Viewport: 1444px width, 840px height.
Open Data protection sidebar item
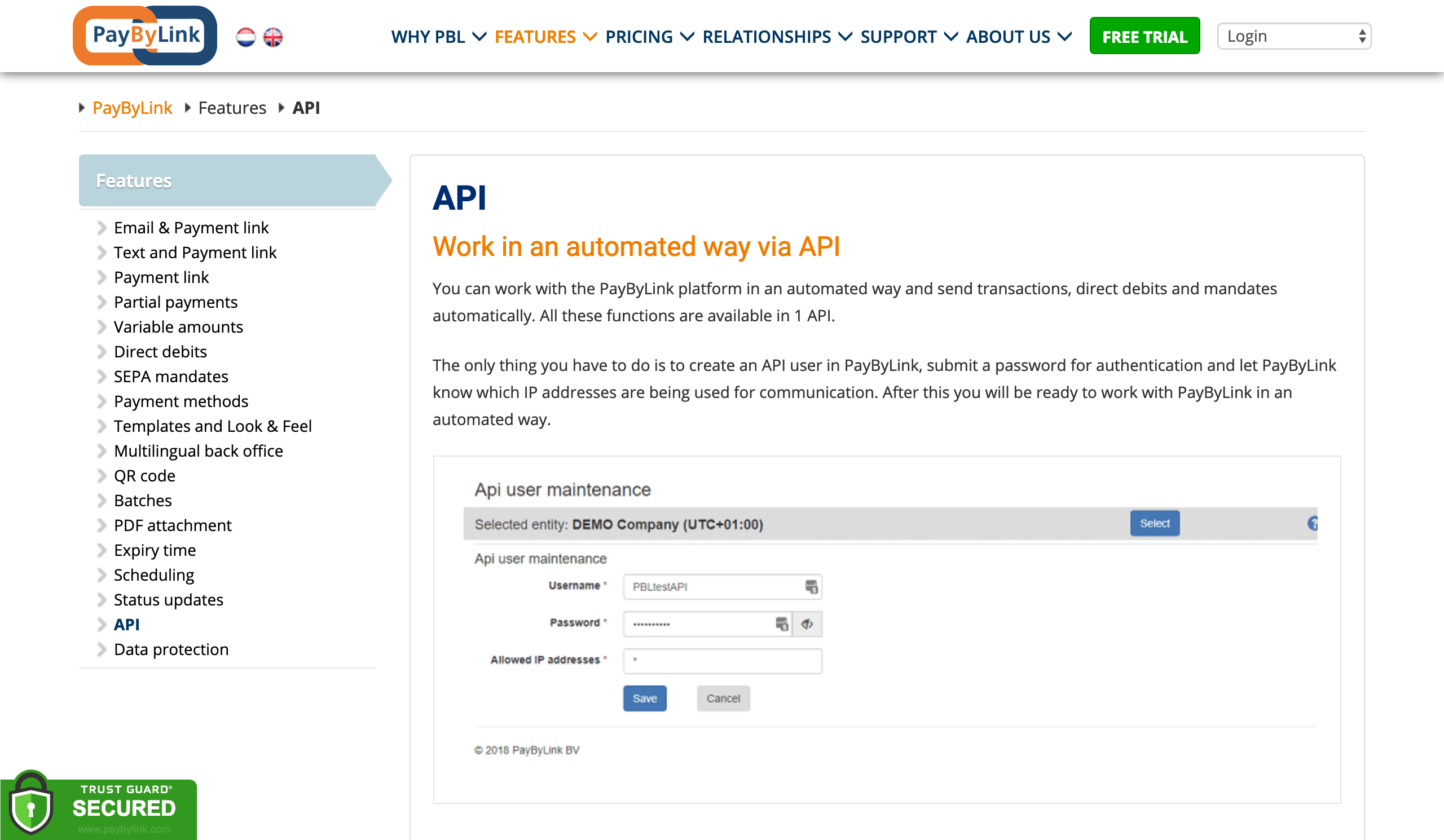pos(171,649)
